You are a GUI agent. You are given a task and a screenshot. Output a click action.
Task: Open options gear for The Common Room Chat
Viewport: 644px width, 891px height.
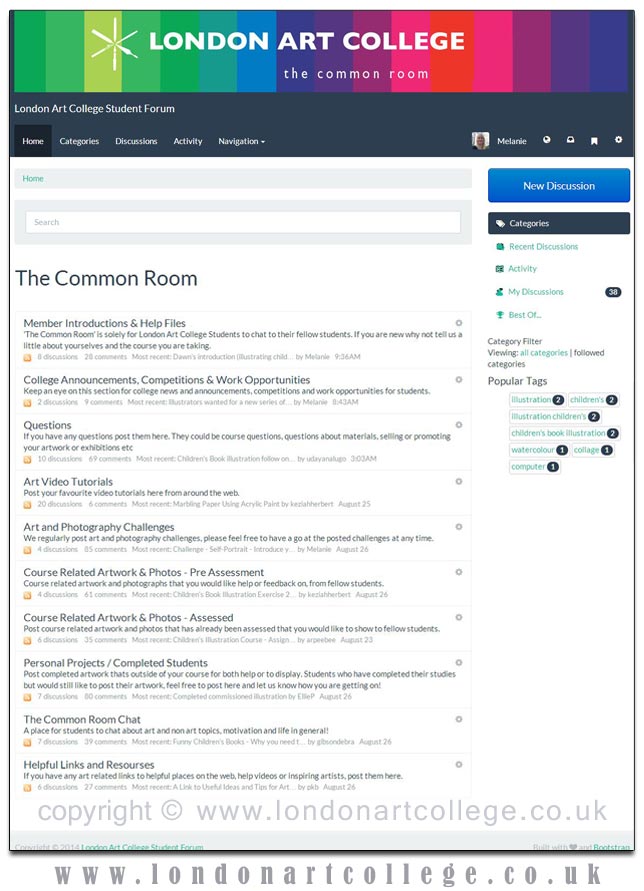459,719
